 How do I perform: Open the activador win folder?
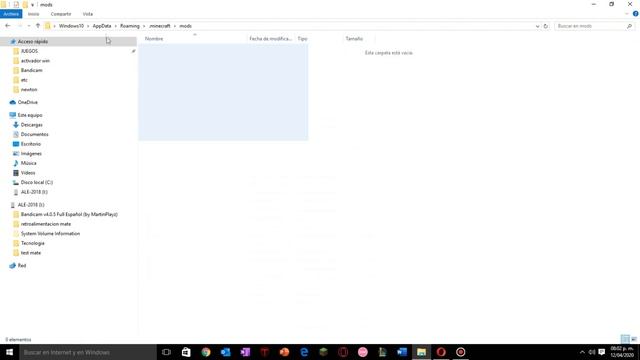35,61
